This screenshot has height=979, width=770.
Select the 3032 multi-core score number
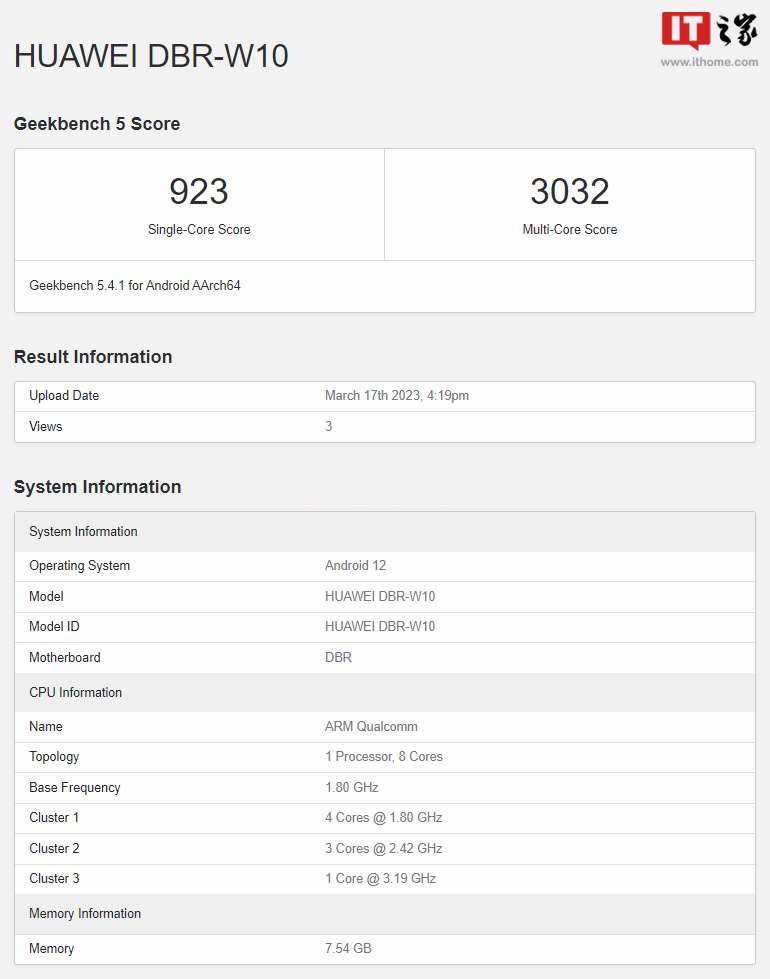(x=569, y=191)
